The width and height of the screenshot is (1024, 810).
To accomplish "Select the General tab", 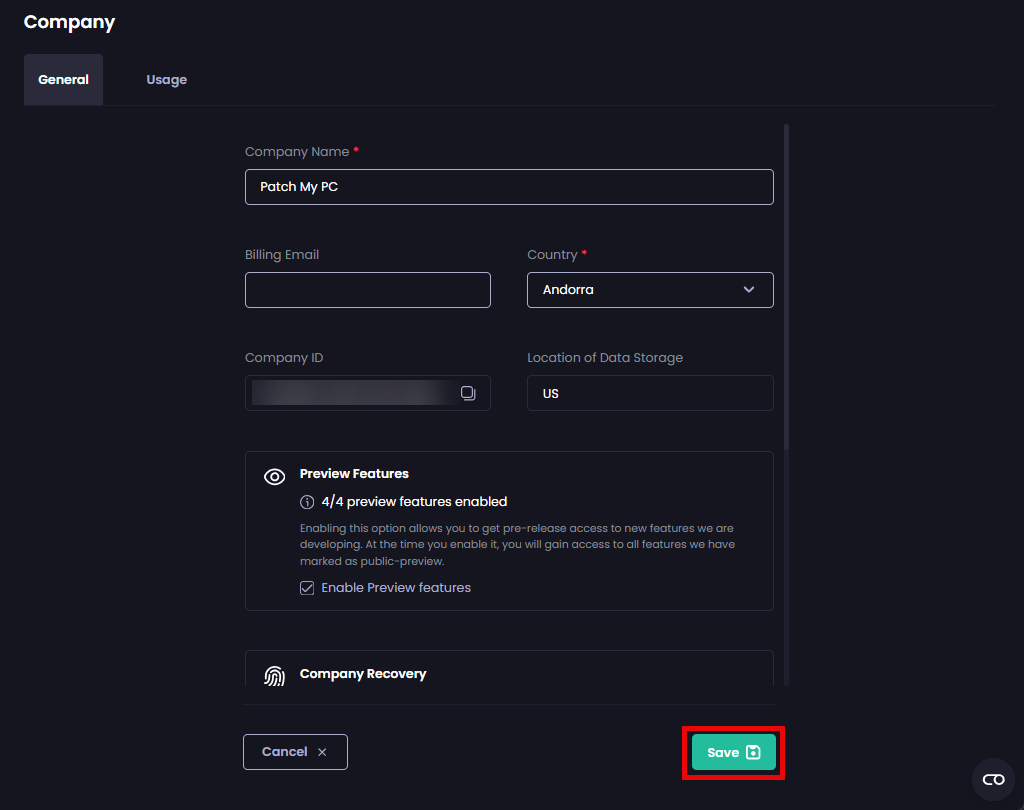I will [x=63, y=79].
